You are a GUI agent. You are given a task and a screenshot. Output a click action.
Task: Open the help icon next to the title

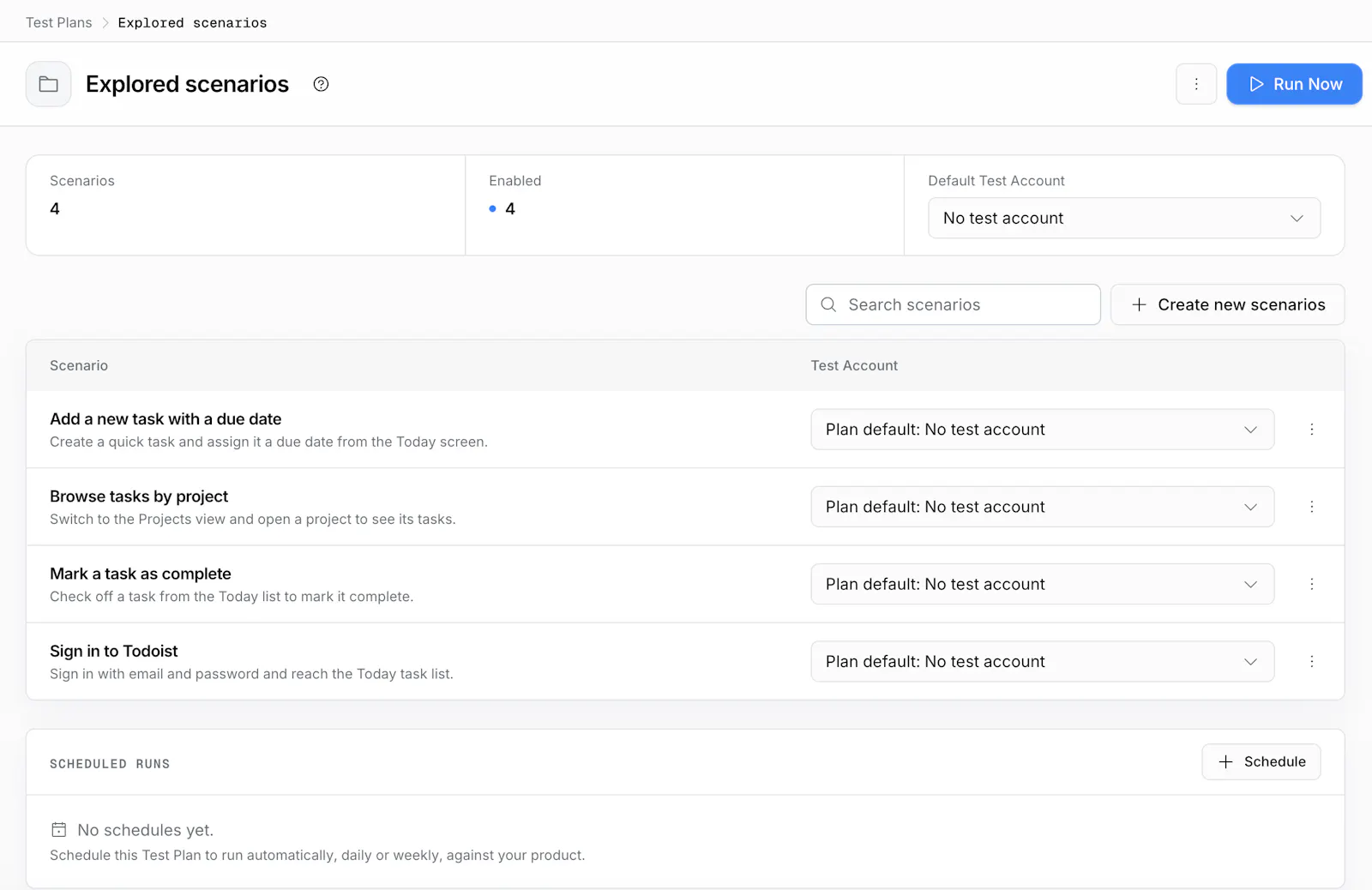(x=321, y=84)
